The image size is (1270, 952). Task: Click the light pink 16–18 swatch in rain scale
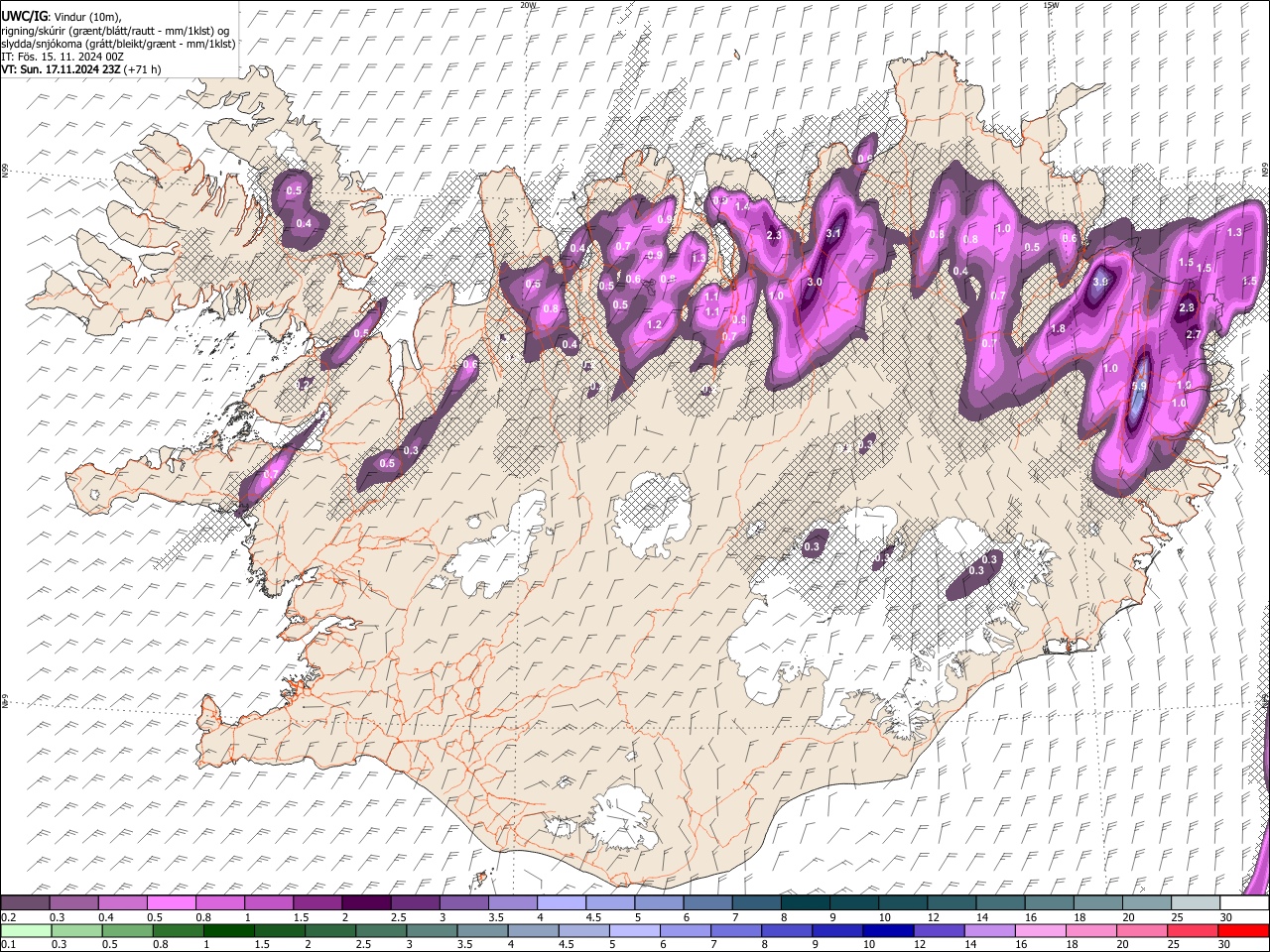[x=1039, y=930]
